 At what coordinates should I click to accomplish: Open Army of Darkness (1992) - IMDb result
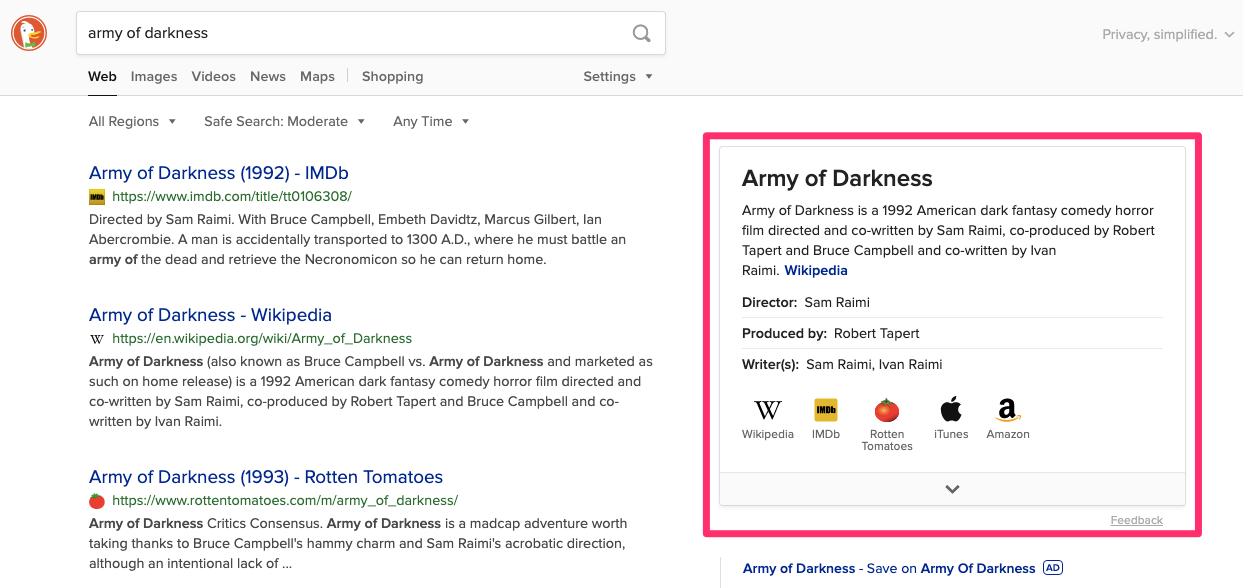[219, 173]
